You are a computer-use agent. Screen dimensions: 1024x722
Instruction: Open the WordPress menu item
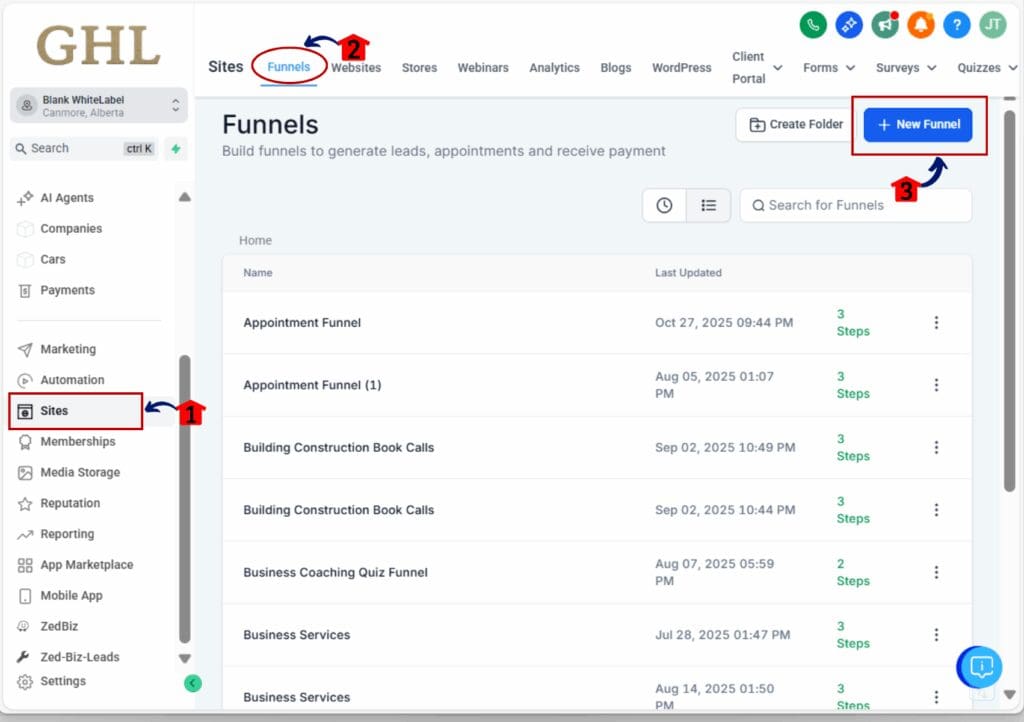click(x=681, y=67)
